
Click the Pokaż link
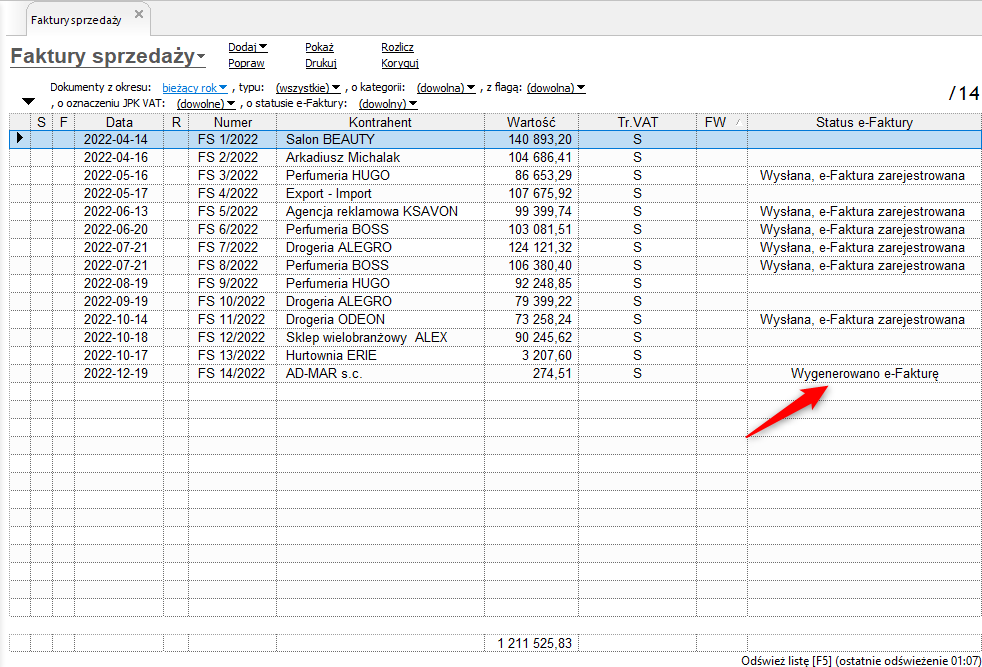point(319,47)
